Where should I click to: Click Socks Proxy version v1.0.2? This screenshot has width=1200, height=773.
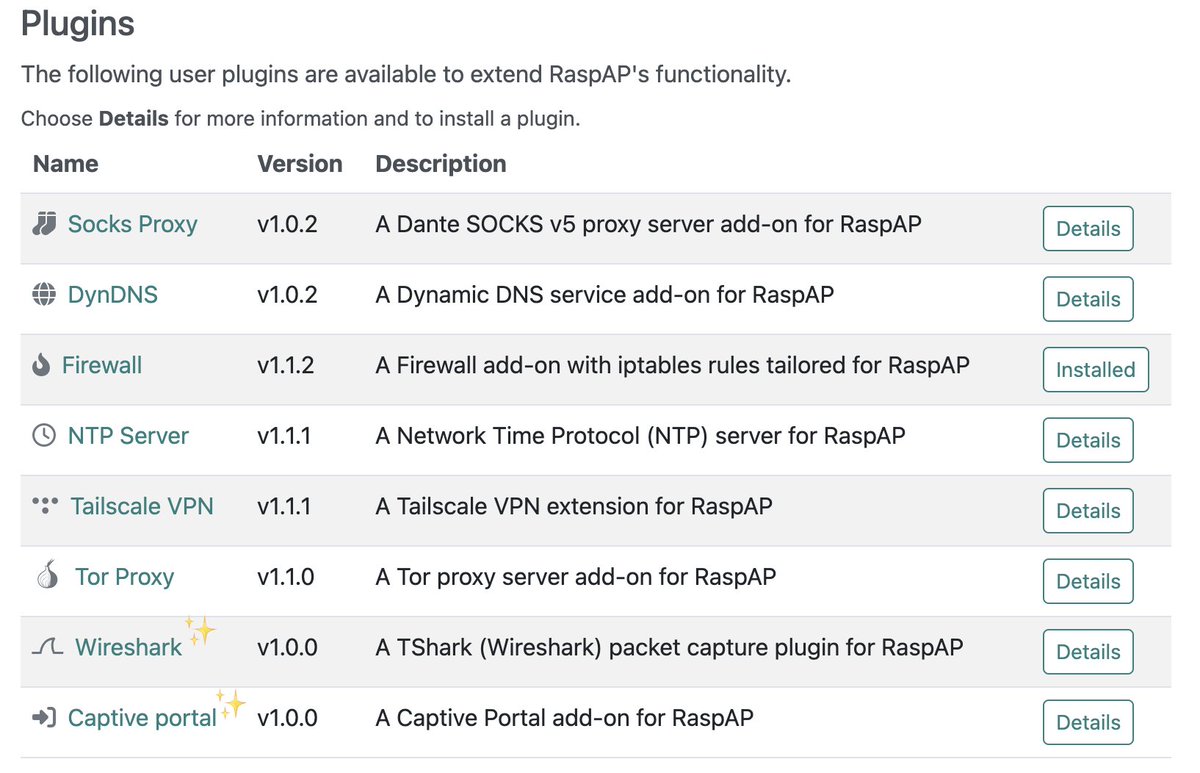coord(287,224)
